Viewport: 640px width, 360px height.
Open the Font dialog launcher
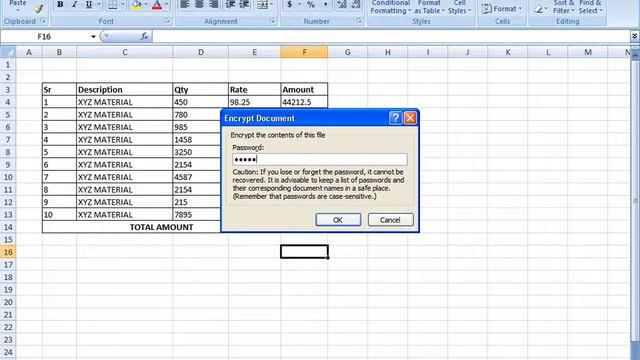(167, 21)
